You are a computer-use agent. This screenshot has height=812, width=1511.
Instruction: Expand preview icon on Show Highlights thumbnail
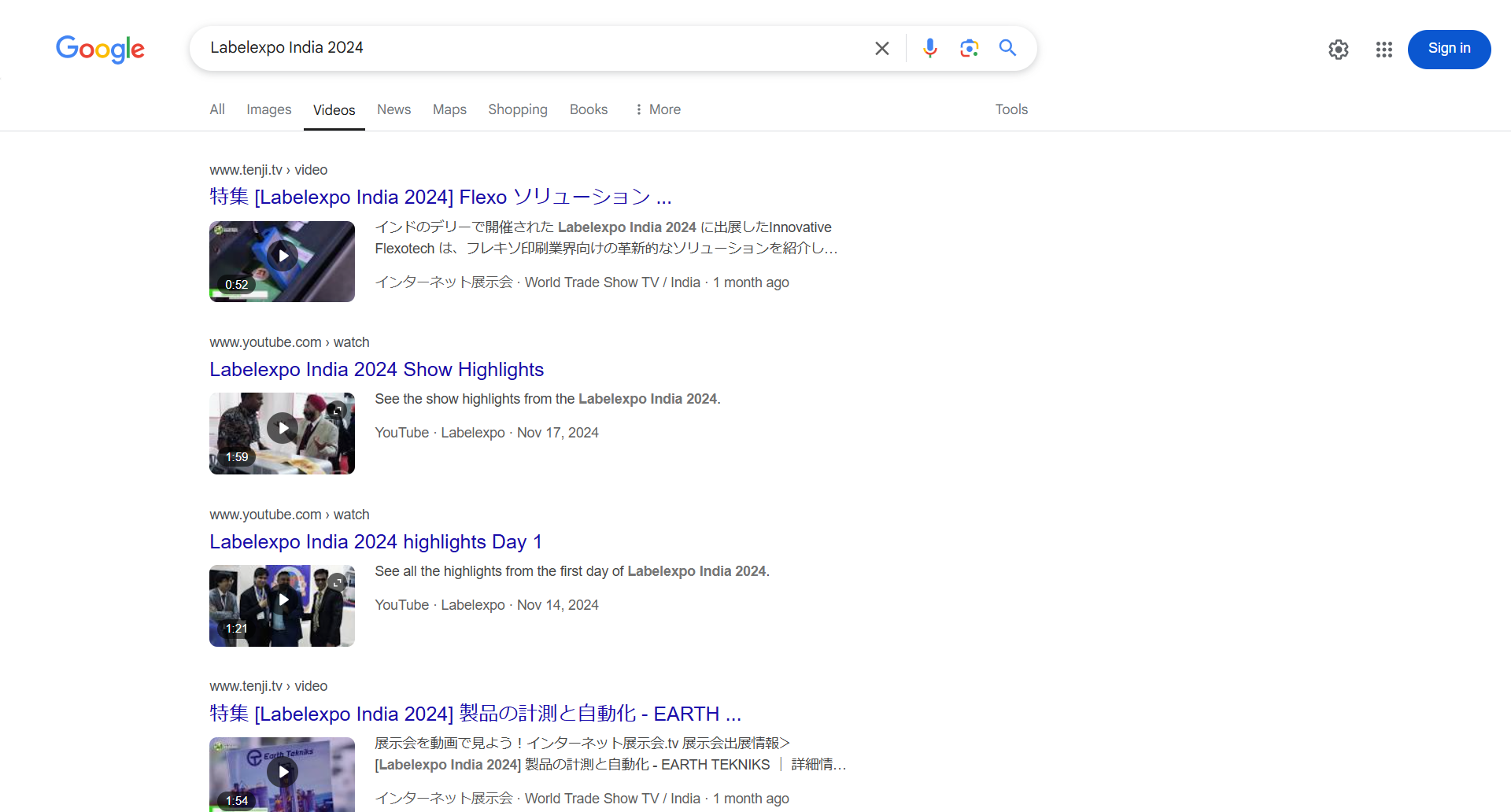337,410
